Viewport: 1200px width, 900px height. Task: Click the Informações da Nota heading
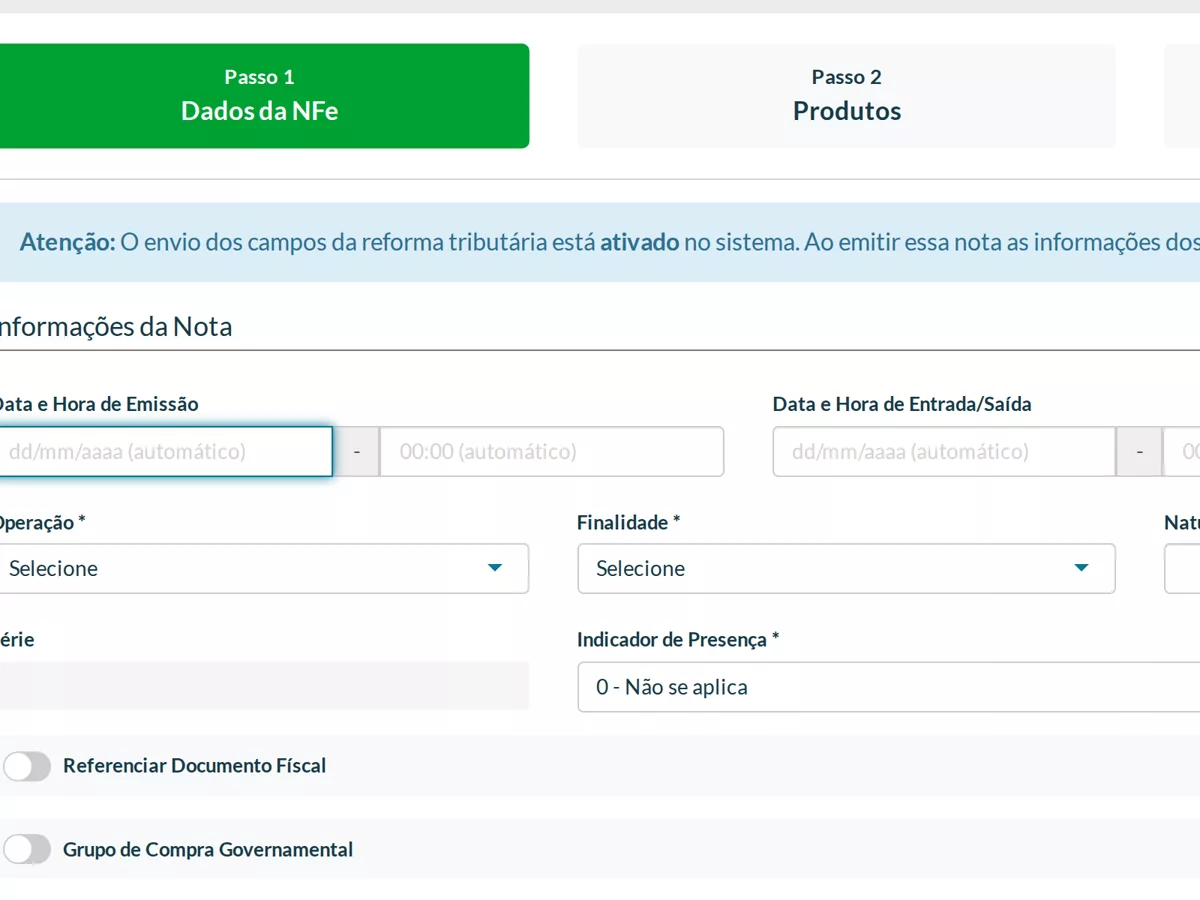(x=114, y=327)
